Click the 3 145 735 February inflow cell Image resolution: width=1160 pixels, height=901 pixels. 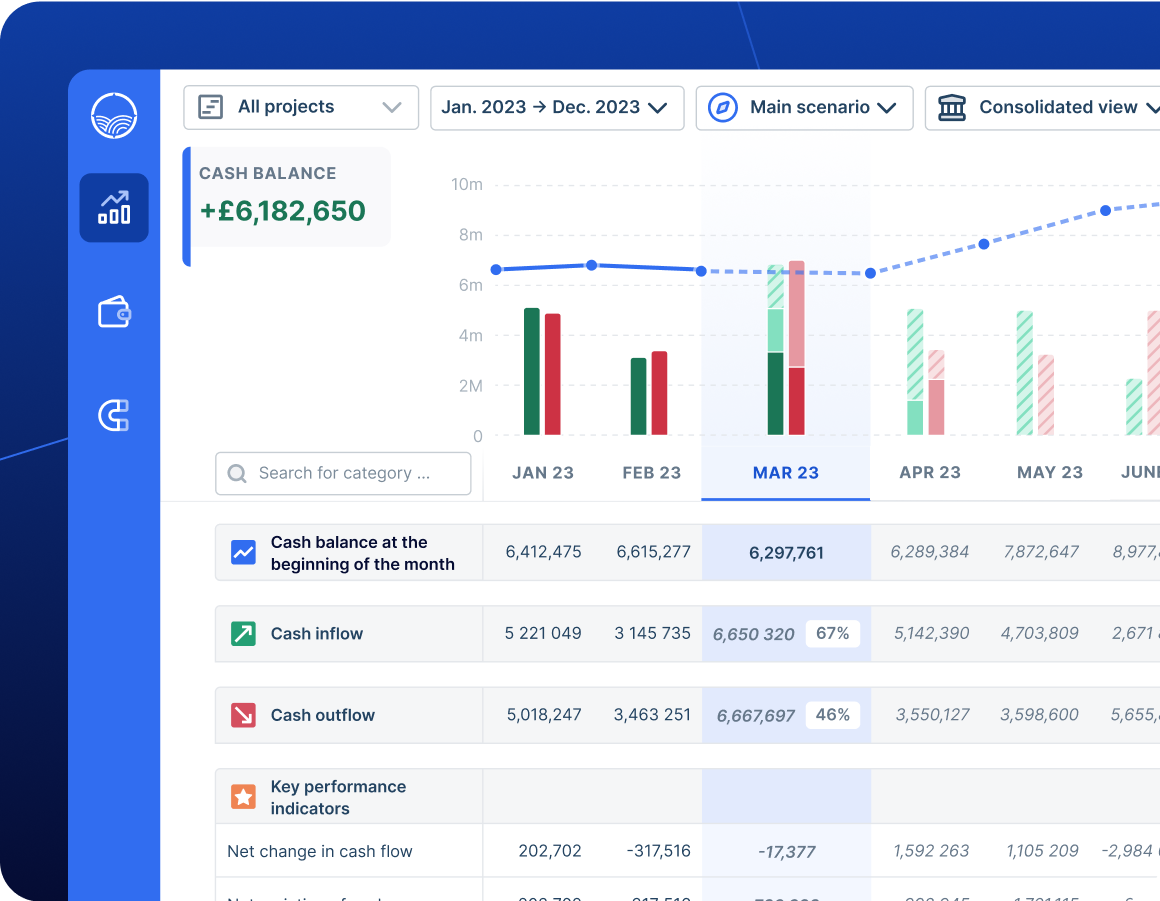652,633
